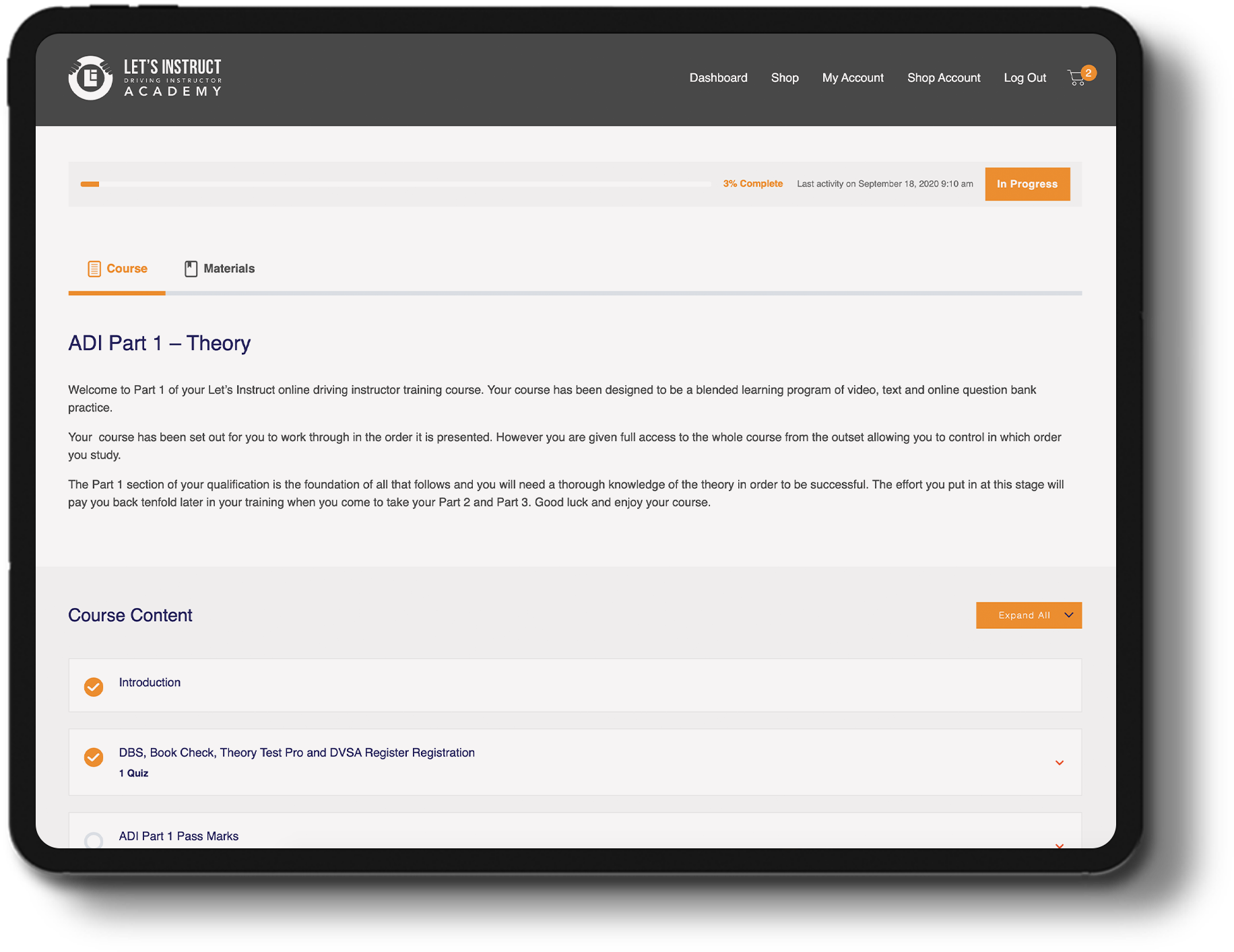Expand the DBS, Book Check section chevron

coord(1059,763)
